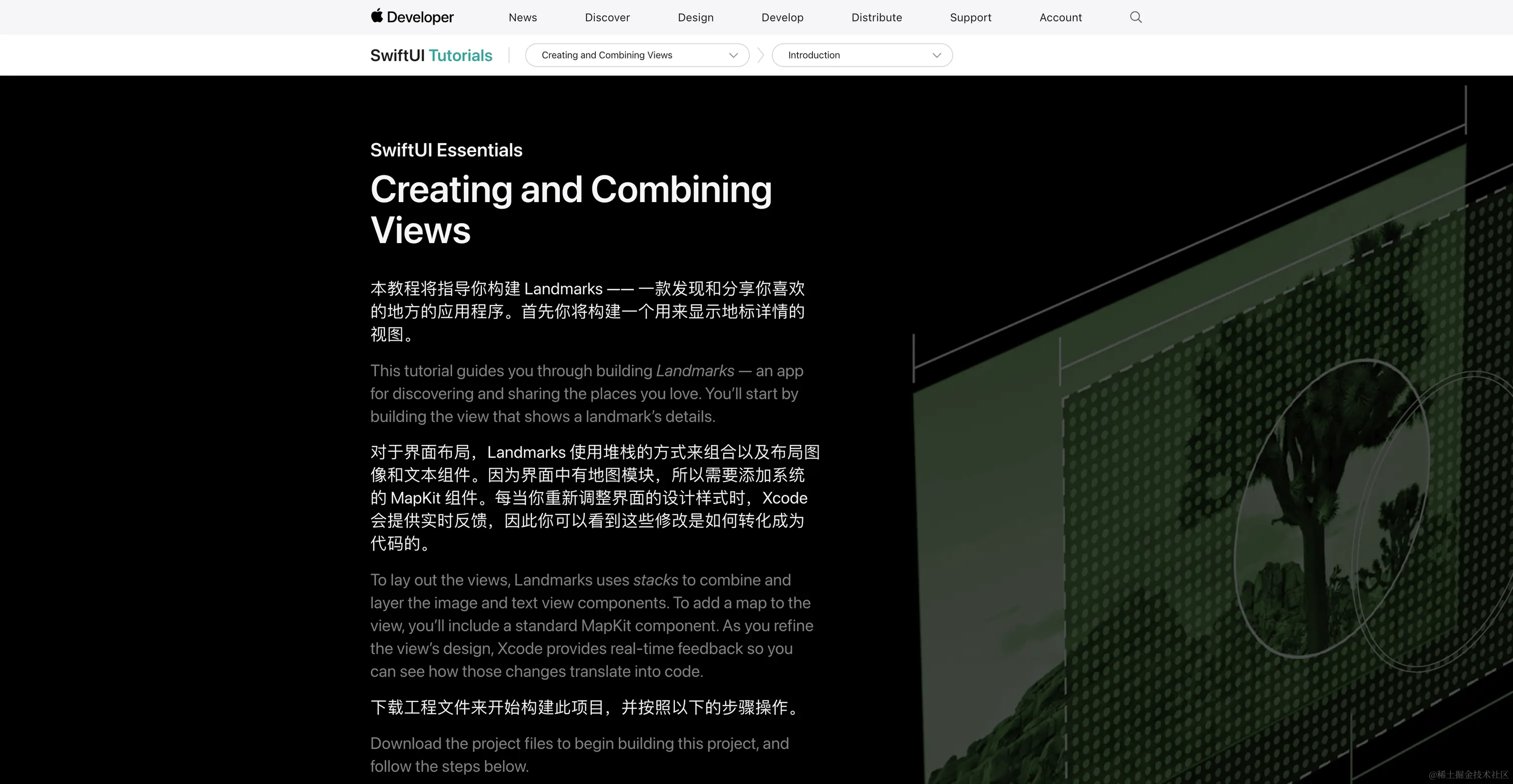
Task: Open the Design section
Action: point(695,17)
